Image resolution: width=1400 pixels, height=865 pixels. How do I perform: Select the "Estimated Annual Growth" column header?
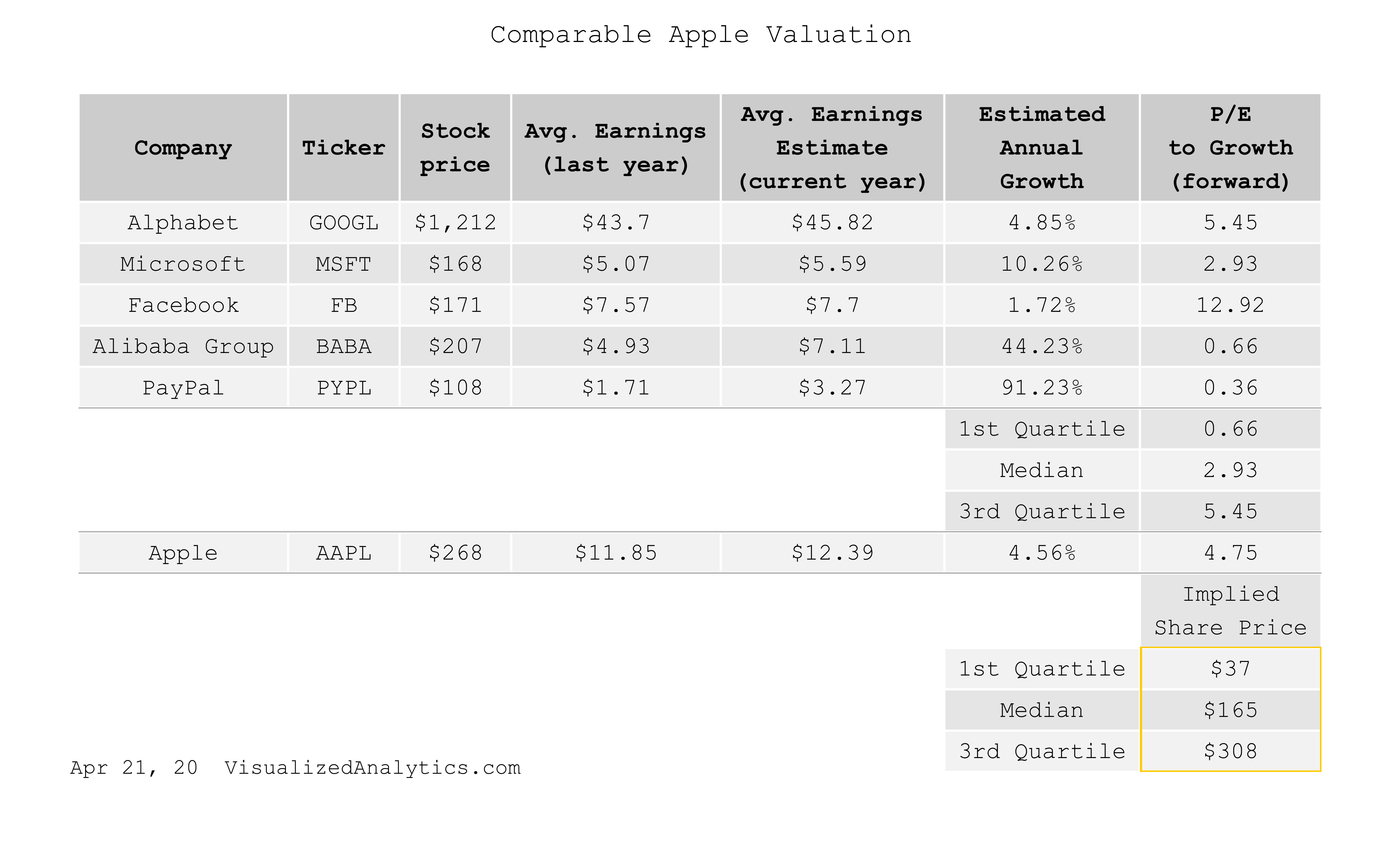(1041, 148)
